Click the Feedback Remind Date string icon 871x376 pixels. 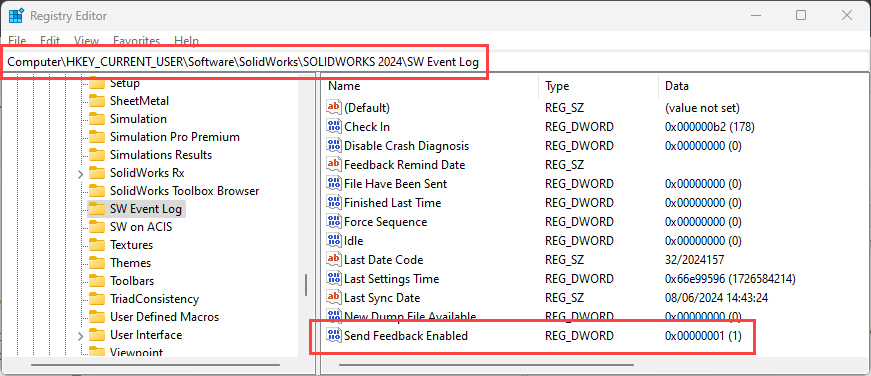pyautogui.click(x=334, y=164)
